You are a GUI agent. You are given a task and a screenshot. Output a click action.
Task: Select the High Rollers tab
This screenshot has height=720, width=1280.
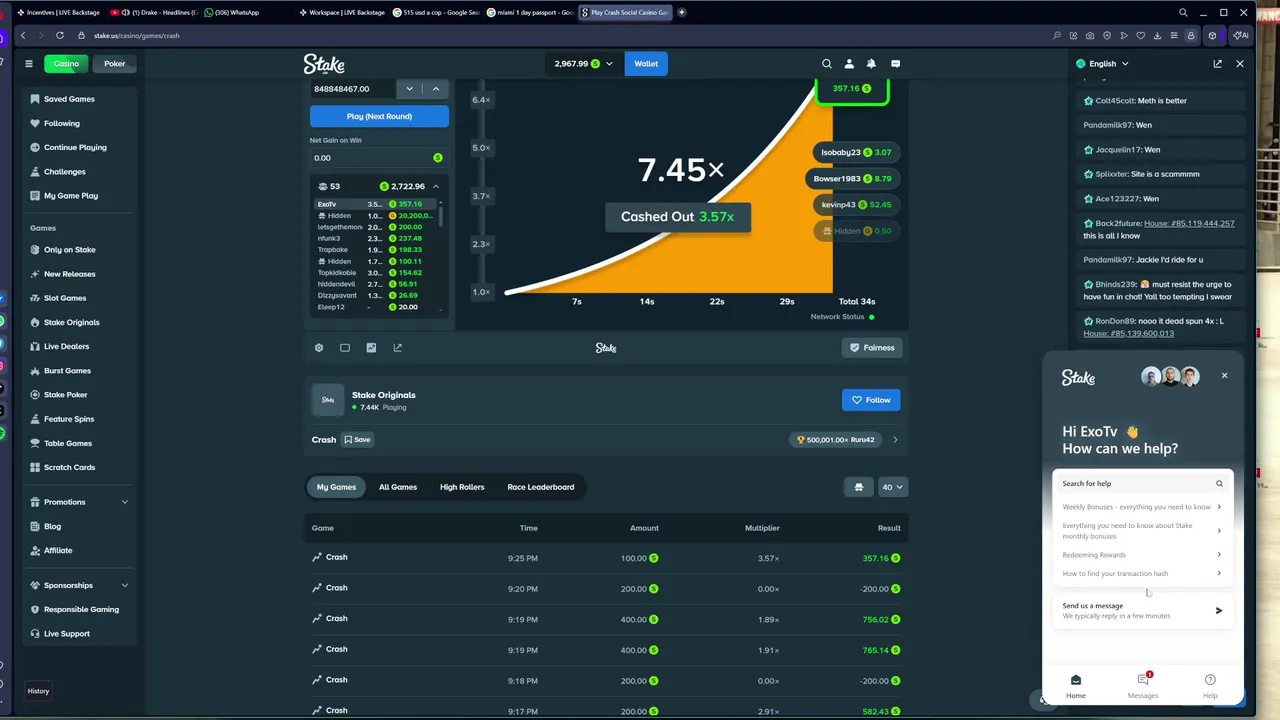[x=462, y=488]
